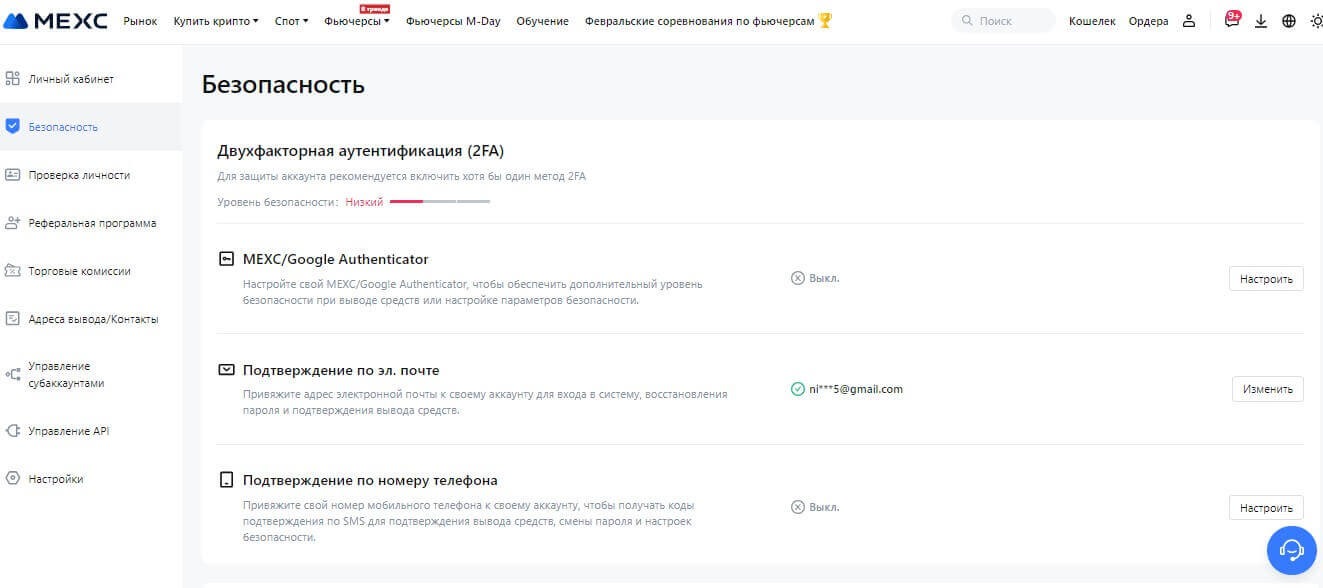
Task: Open Управление API in sidebar
Action: click(x=68, y=431)
